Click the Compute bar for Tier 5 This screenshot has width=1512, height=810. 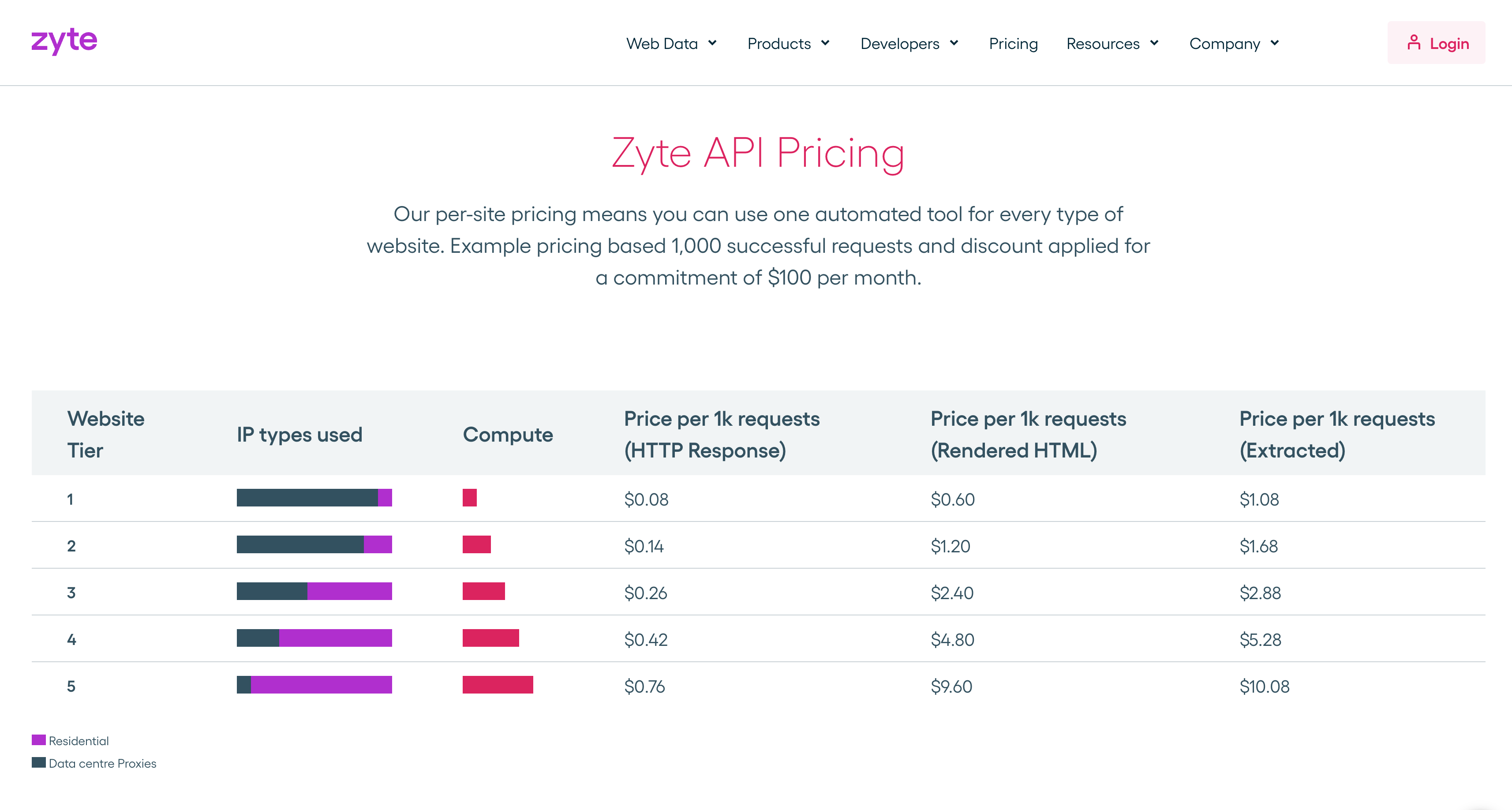pos(497,684)
